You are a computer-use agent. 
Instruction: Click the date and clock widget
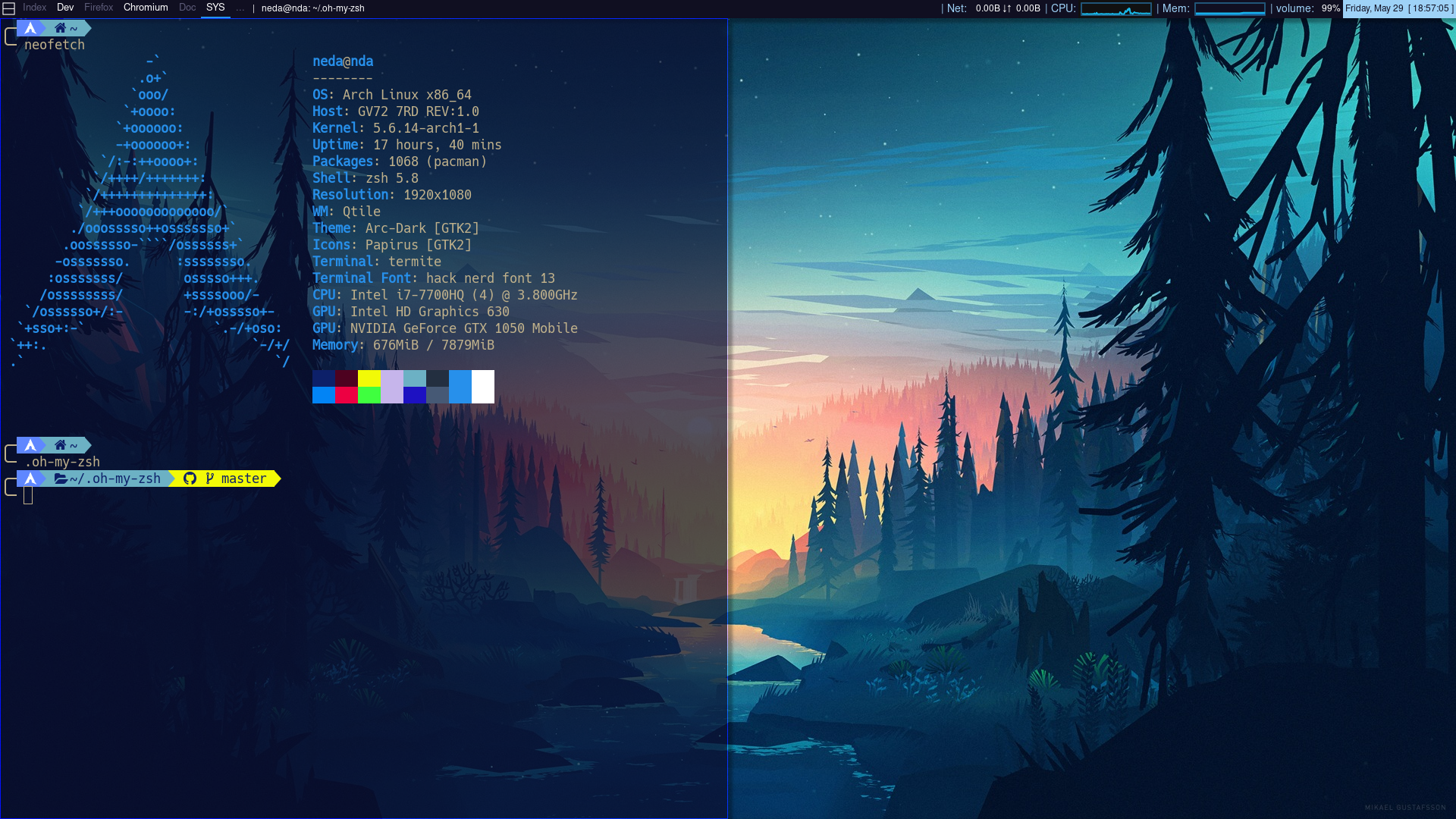[x=1398, y=8]
